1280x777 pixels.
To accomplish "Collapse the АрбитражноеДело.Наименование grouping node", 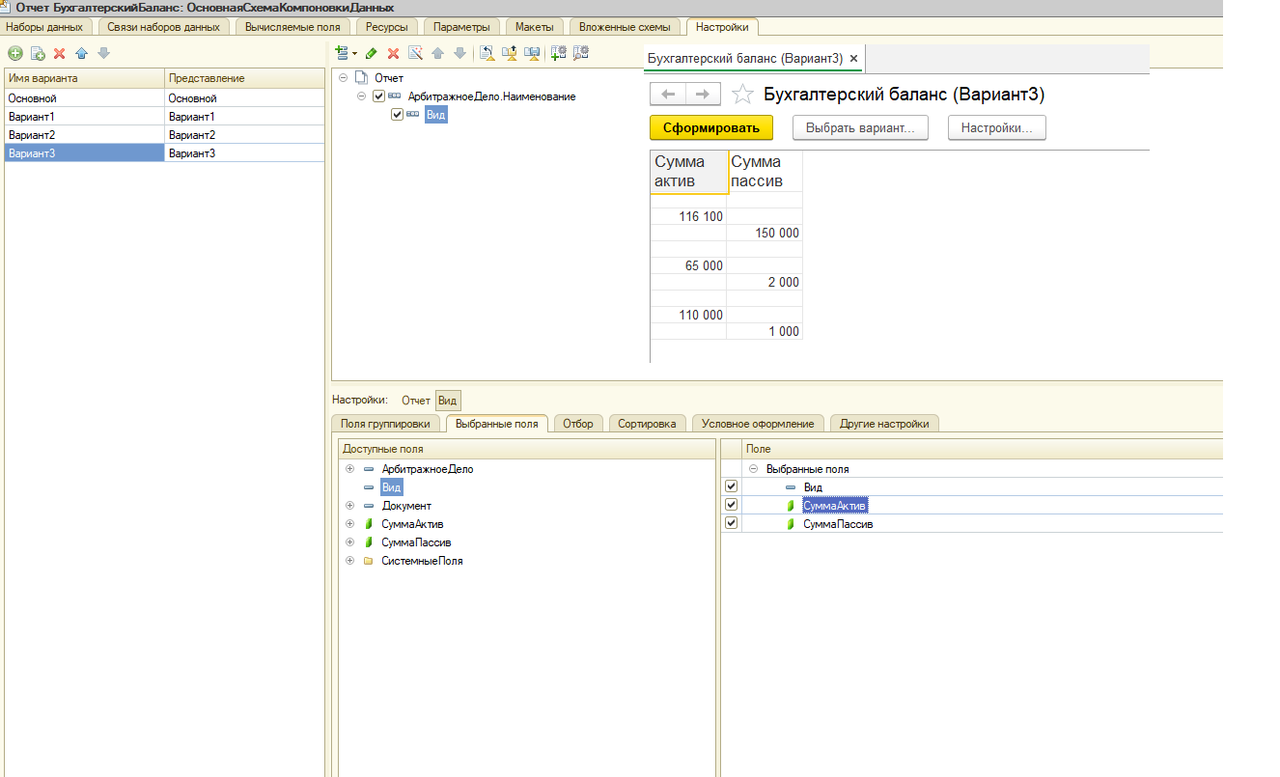I will (361, 97).
